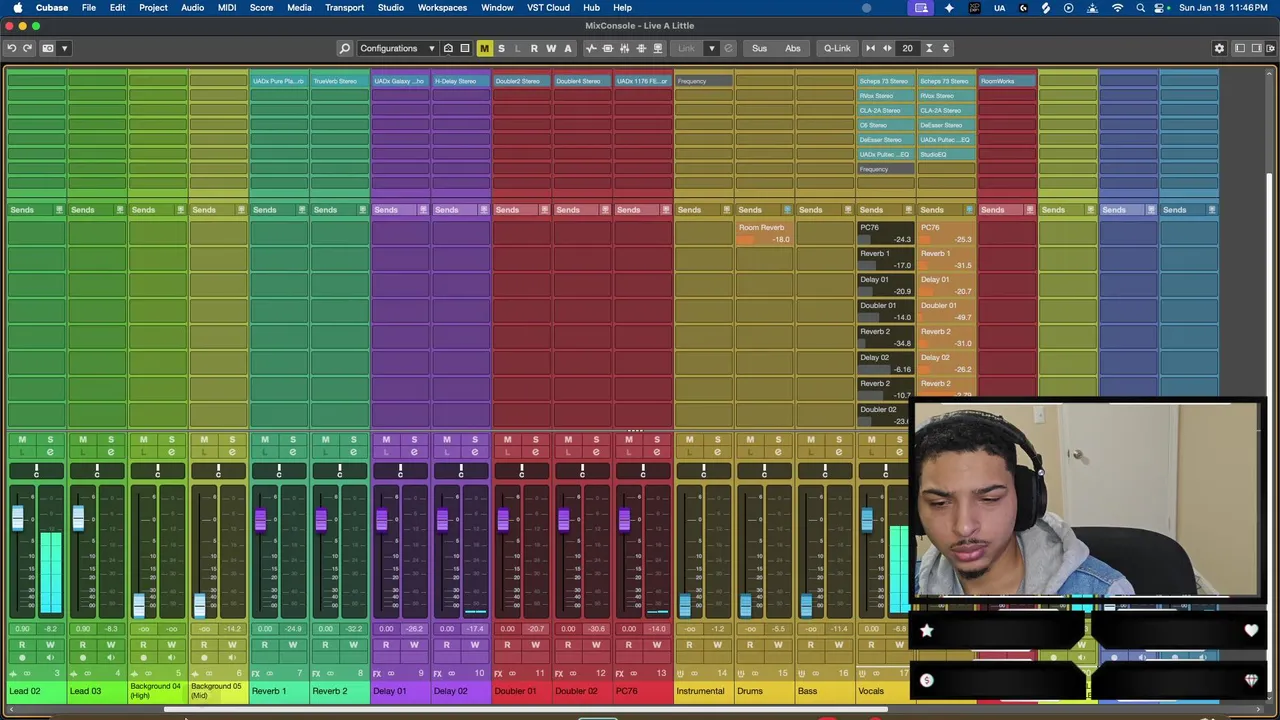Open the Project menu
This screenshot has height=720, width=1280.
click(153, 8)
